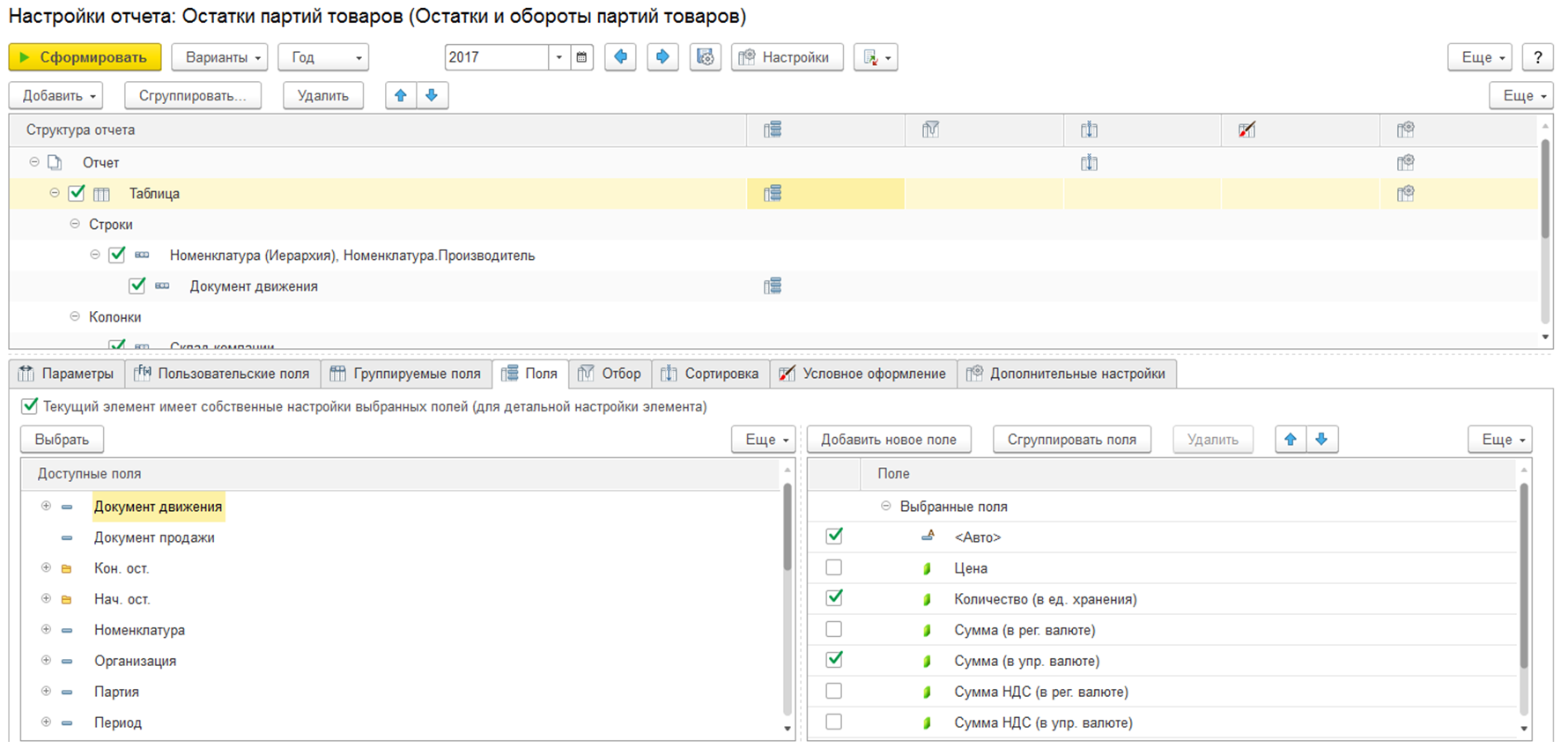Uncheck the <Авто> field checkbox
This screenshot has height=748, width=1568.
pos(833,536)
